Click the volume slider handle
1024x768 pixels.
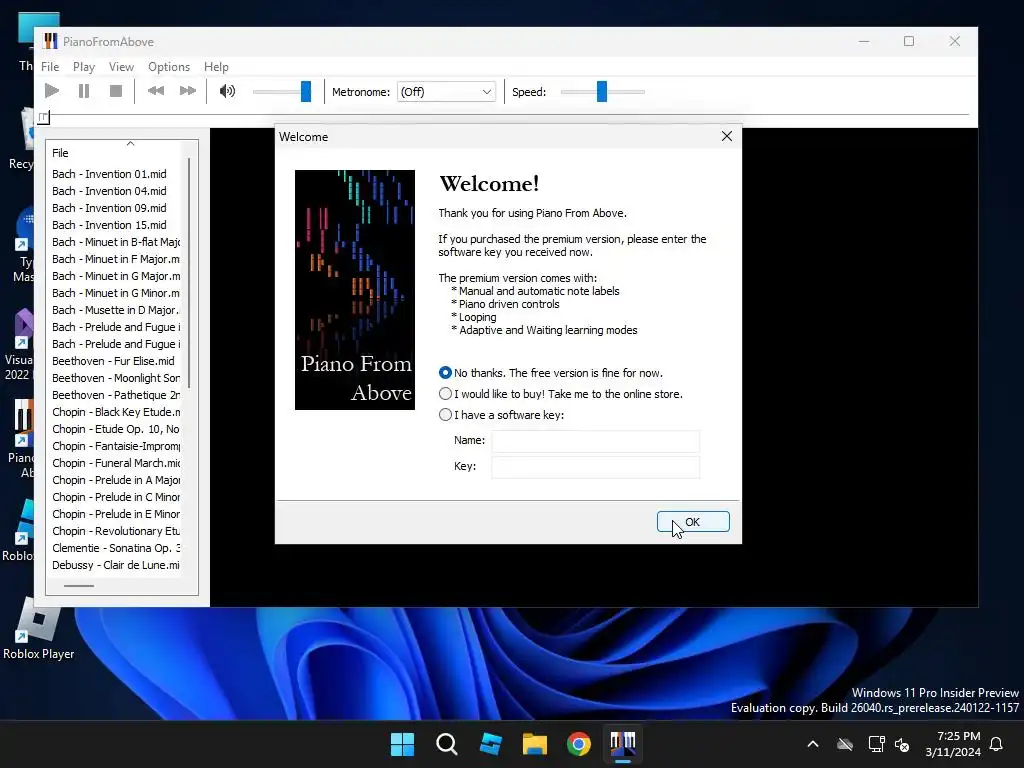306,91
